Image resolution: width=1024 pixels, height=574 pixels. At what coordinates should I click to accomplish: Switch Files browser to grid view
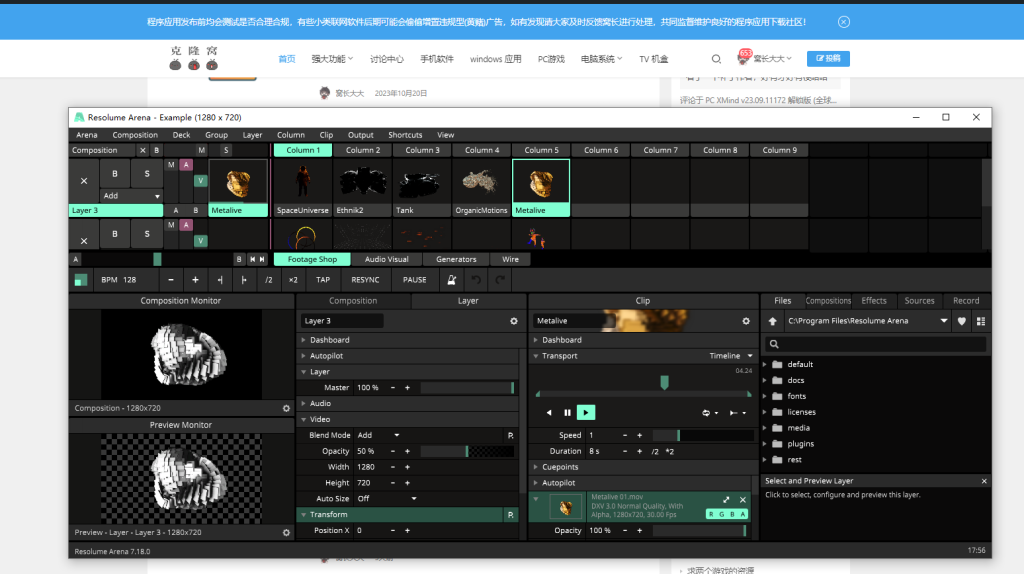981,321
